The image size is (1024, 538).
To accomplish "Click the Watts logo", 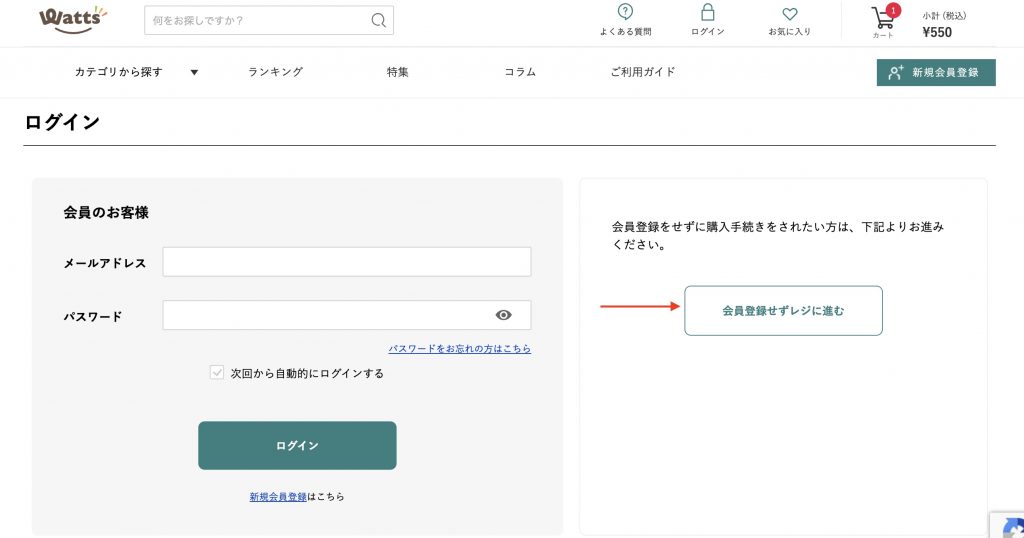I will 73,19.
